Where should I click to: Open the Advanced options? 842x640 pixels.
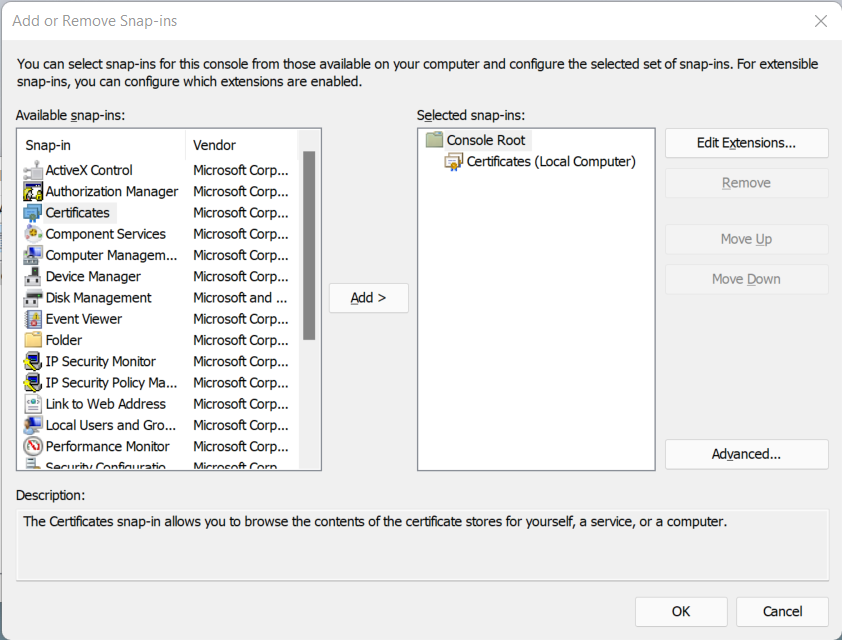click(746, 454)
